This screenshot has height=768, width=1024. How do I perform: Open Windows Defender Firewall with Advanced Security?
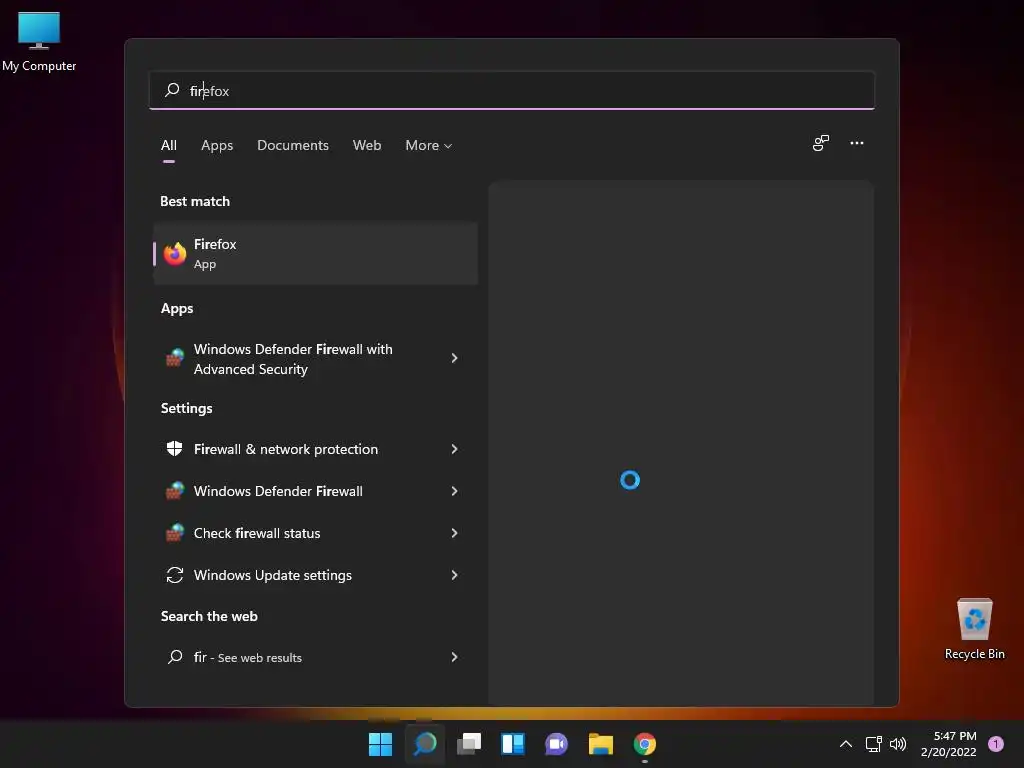(x=315, y=359)
